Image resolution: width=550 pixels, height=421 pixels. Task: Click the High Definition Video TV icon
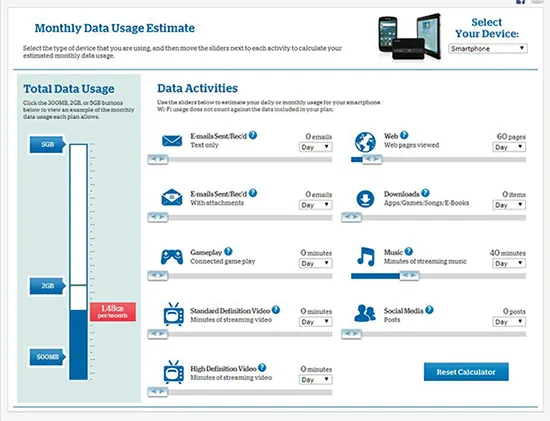[173, 372]
